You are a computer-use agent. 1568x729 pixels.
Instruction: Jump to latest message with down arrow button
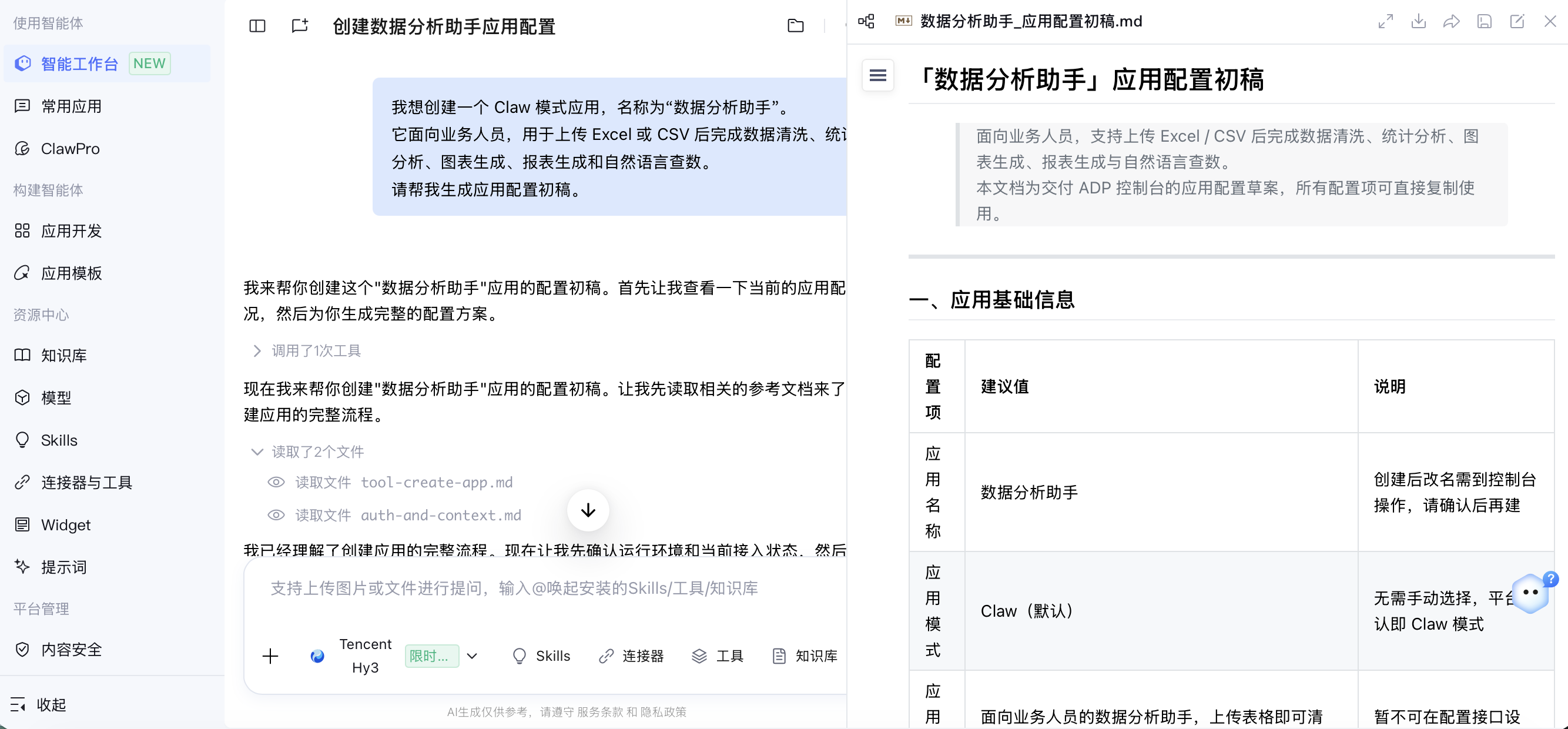[x=588, y=510]
